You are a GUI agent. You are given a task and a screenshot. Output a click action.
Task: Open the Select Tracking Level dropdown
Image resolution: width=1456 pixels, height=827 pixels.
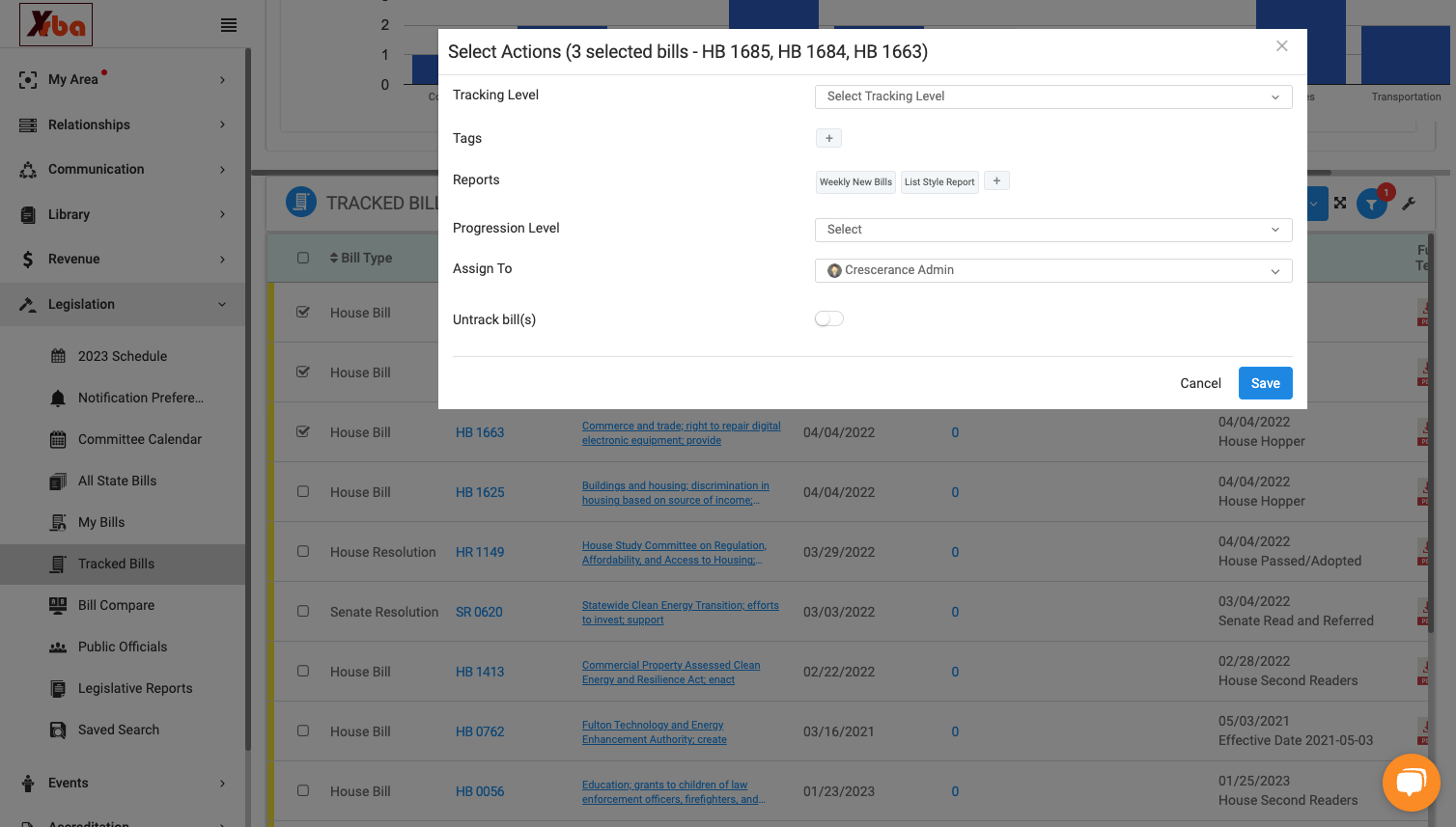[1053, 96]
